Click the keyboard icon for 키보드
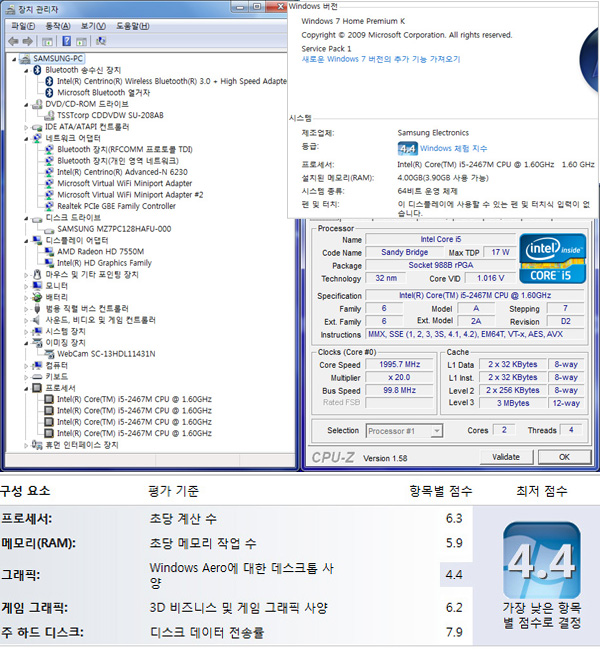Image resolution: width=600 pixels, height=650 pixels. click(37, 377)
